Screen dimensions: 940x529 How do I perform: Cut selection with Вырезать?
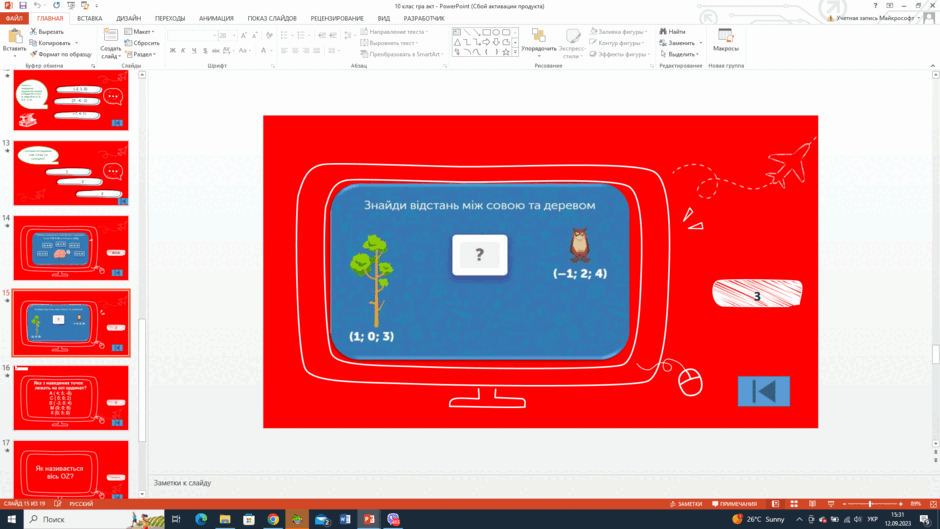(47, 31)
